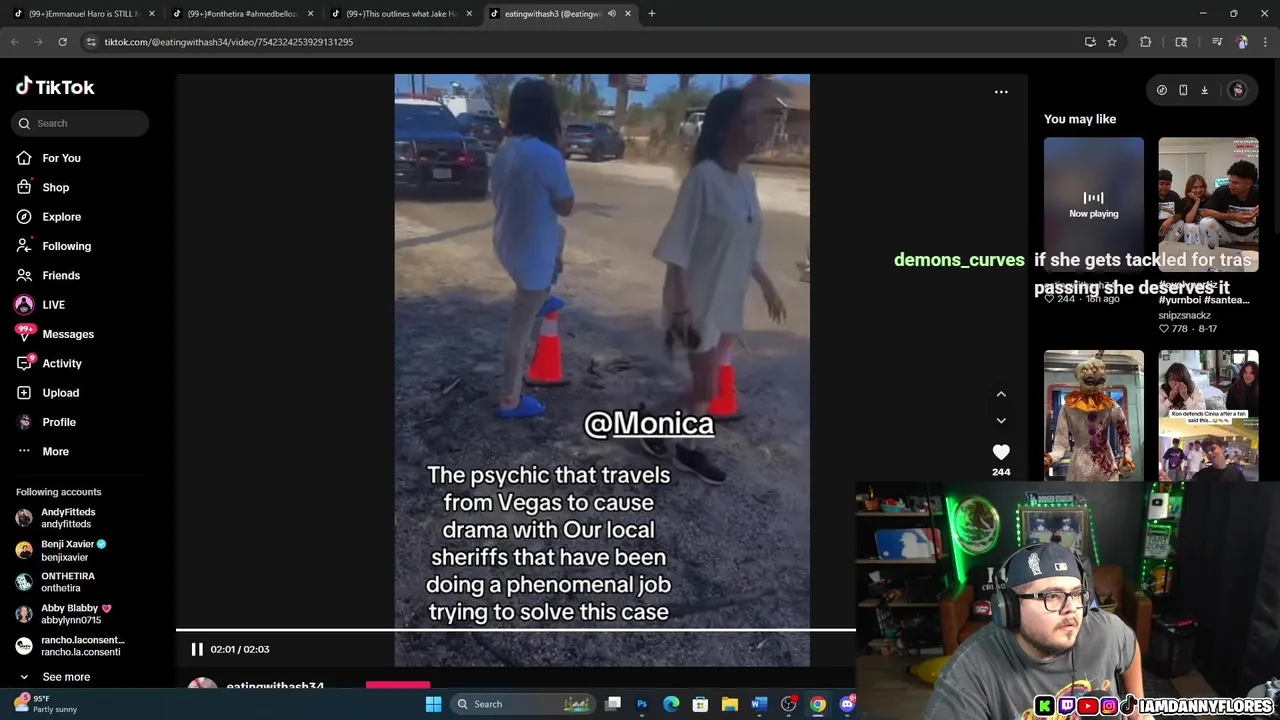
Task: Open Task View on taskbar
Action: coord(614,704)
